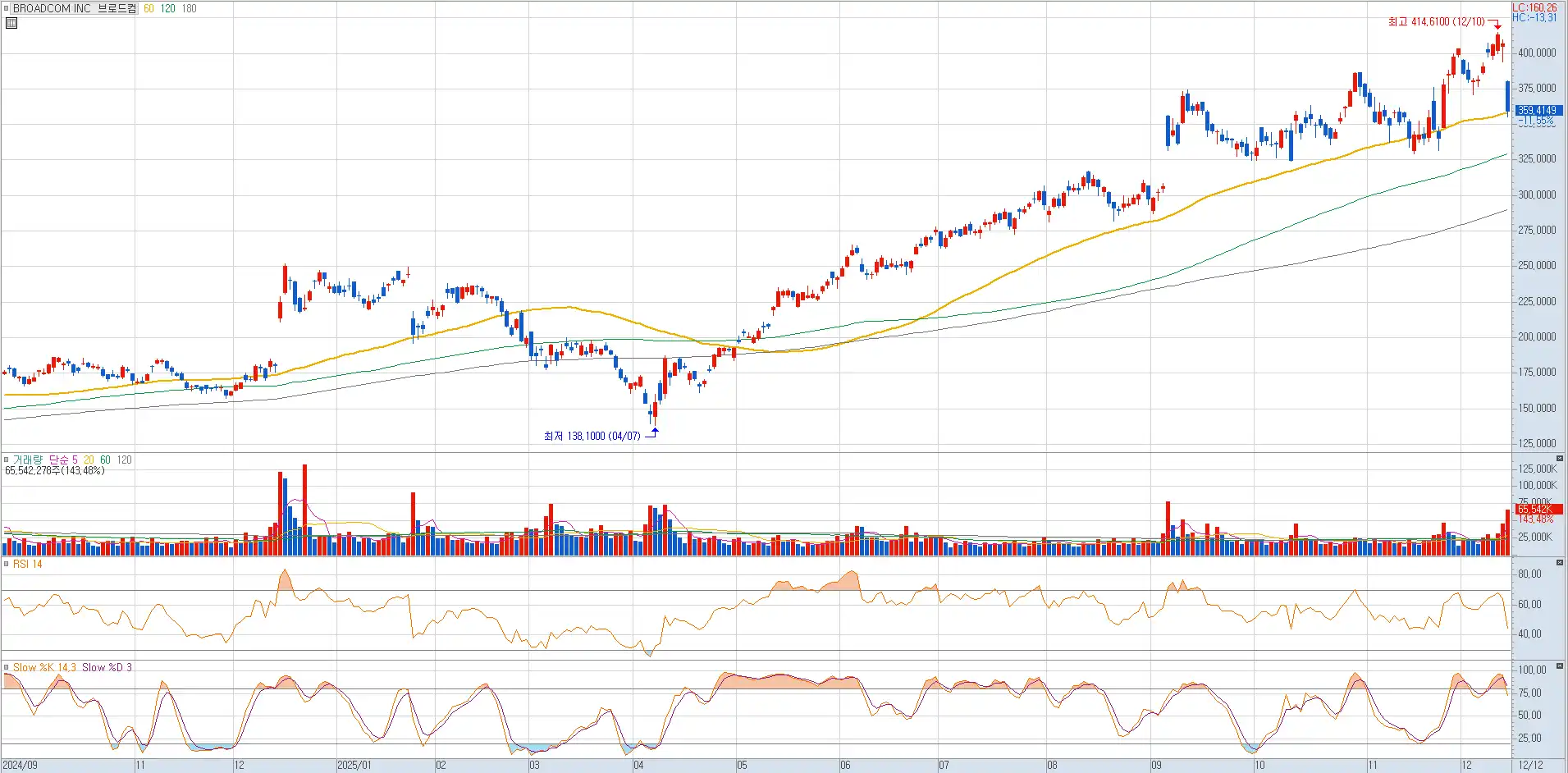Click the Stochastic panel corner button
The image size is (1568, 773).
pyautogui.click(x=1560, y=666)
